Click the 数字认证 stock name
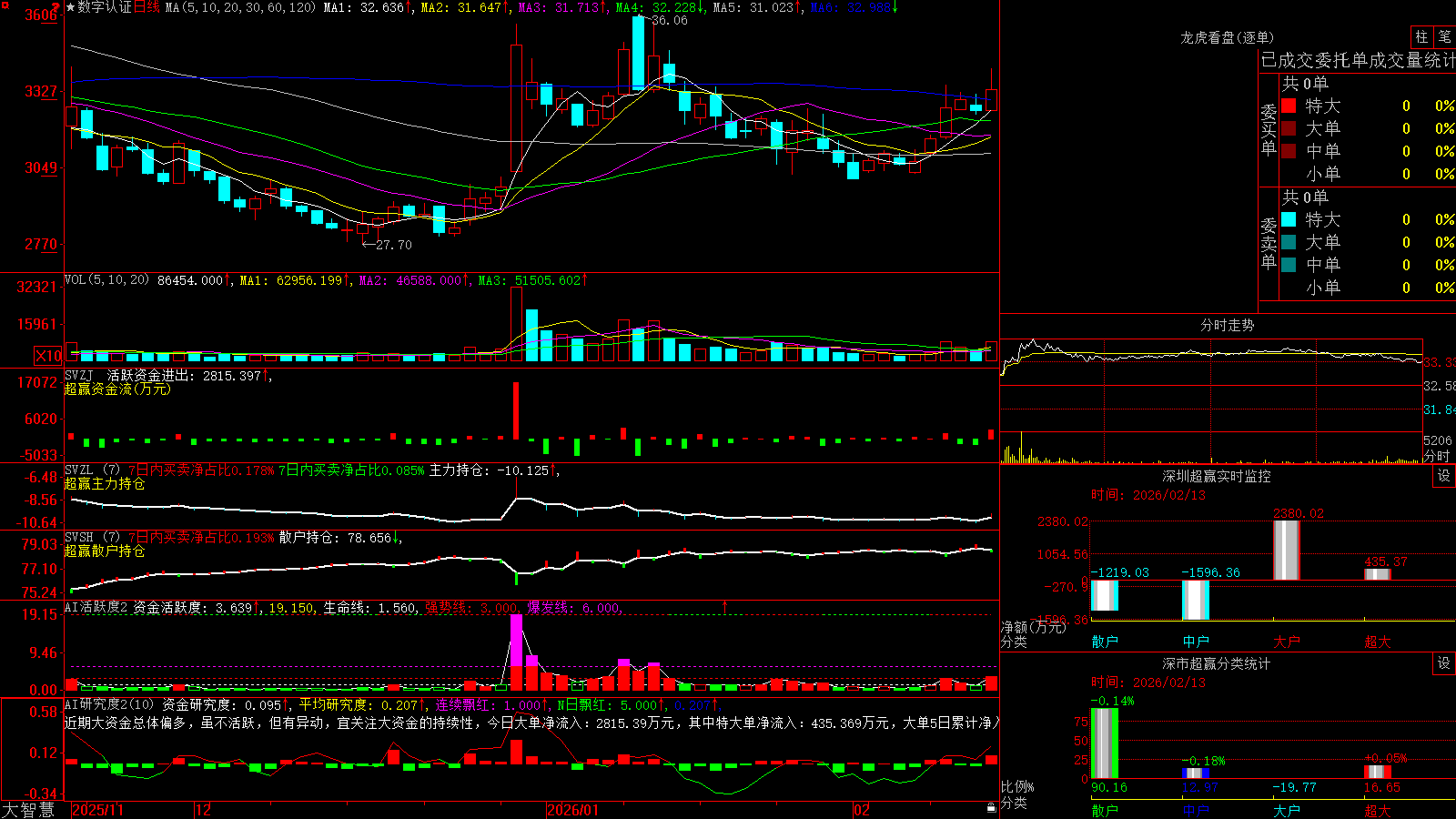The height and width of the screenshot is (819, 1456). 105,7
